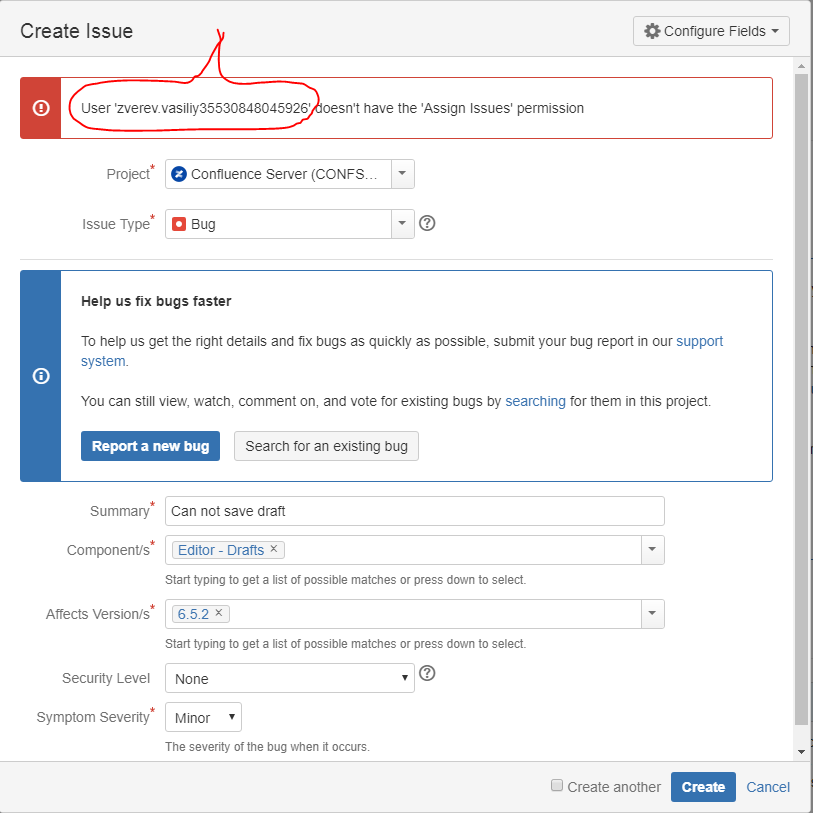This screenshot has height=813, width=813.
Task: Expand the Project dropdown arrow
Action: pos(402,174)
